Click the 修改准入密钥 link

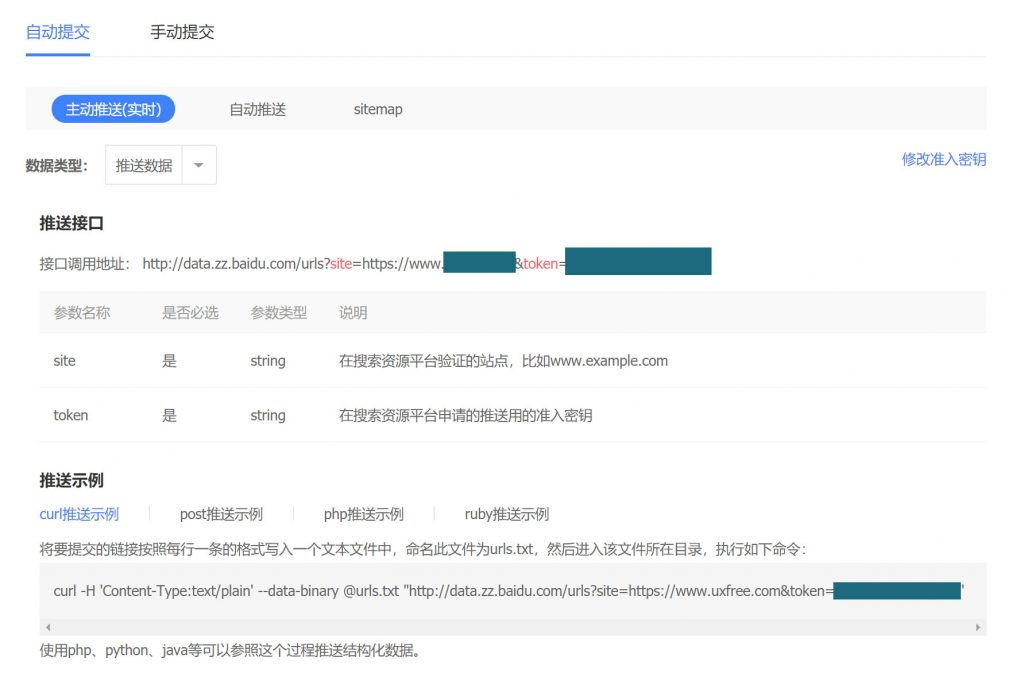(x=943, y=159)
